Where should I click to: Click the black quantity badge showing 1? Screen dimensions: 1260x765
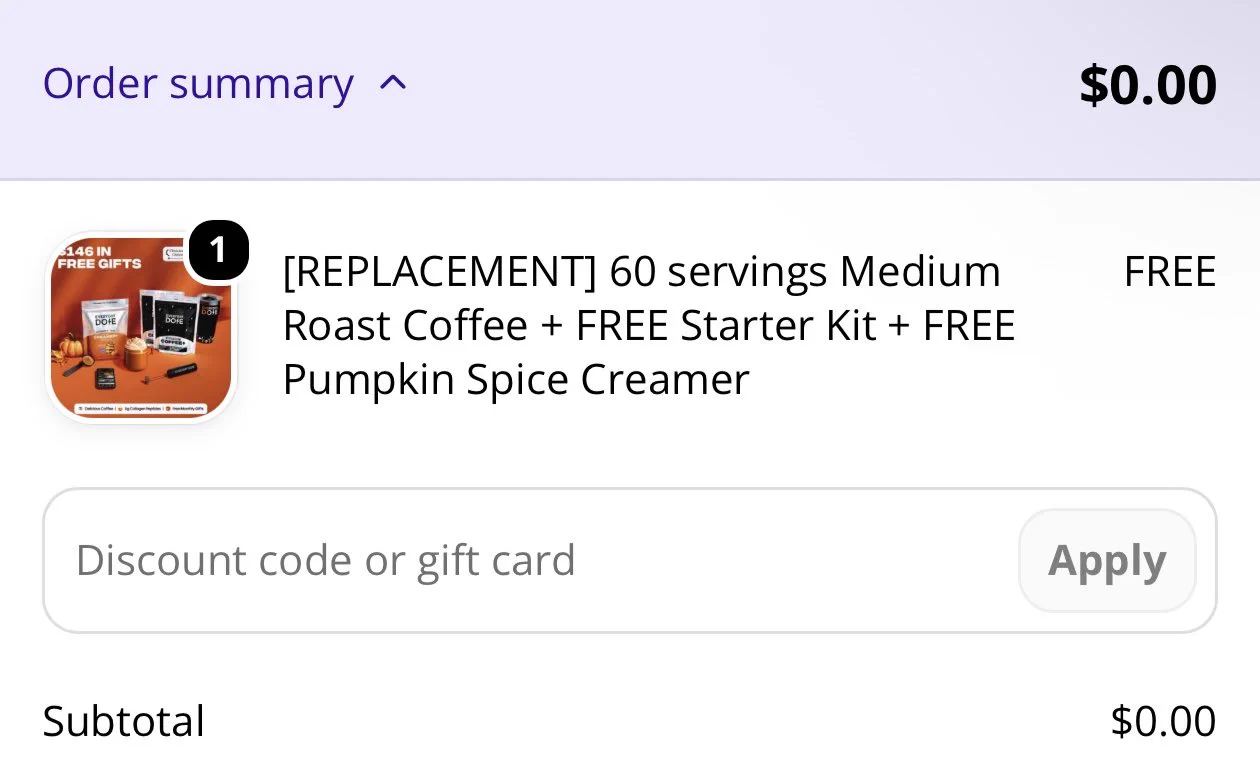click(x=217, y=250)
